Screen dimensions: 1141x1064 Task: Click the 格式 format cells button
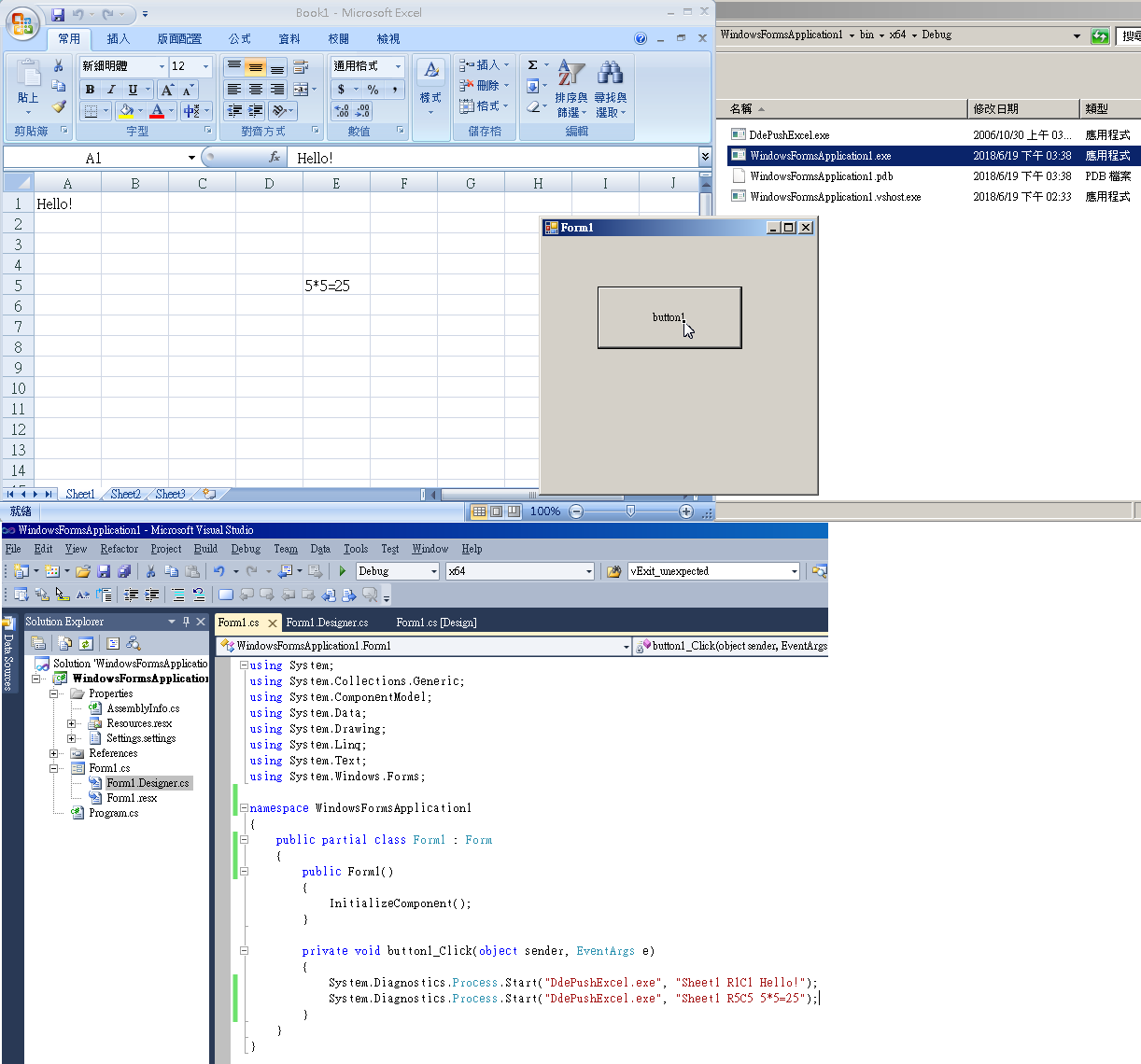pos(485,106)
